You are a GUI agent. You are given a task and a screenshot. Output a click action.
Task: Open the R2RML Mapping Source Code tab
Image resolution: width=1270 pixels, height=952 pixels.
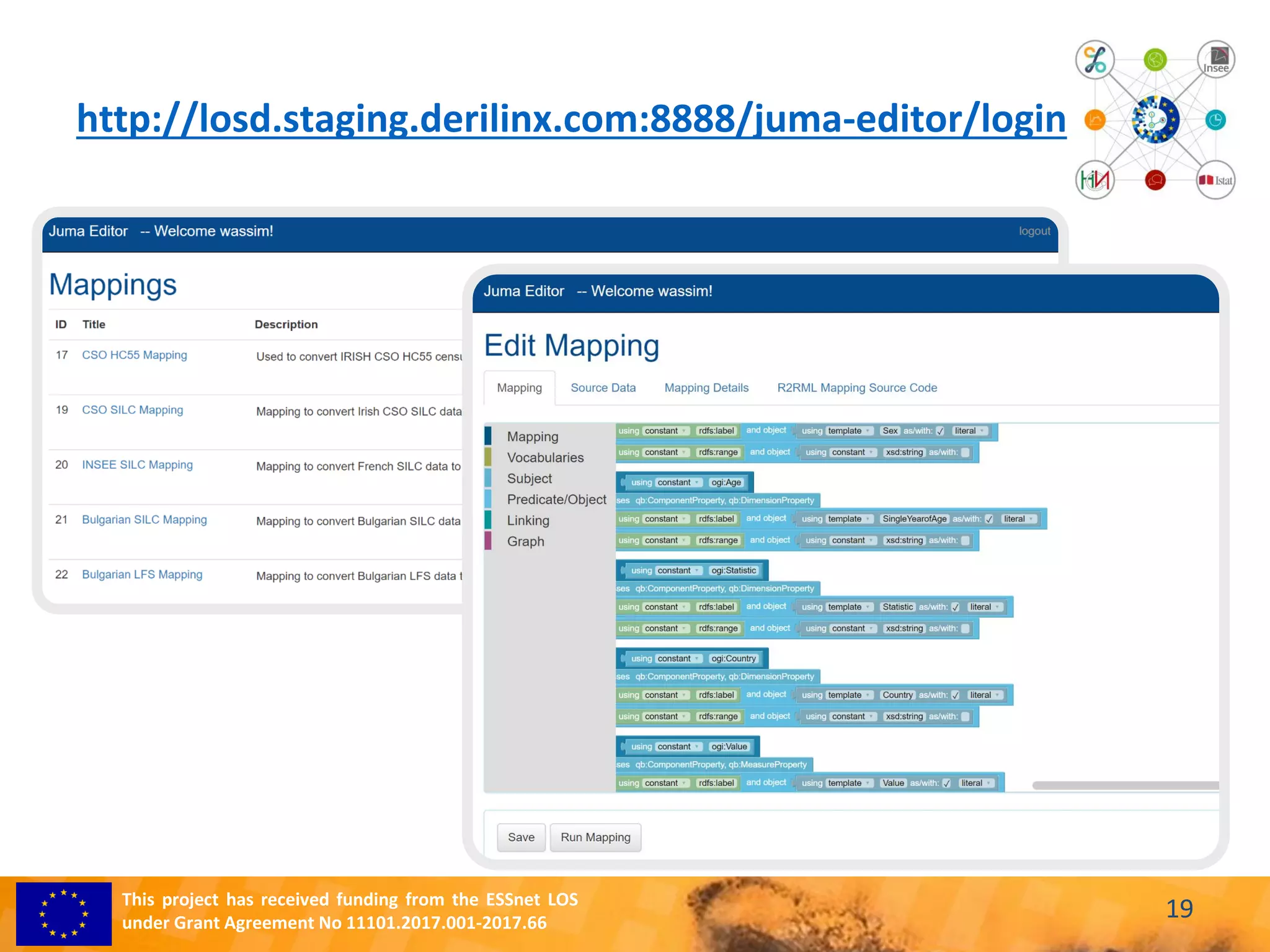tap(857, 388)
